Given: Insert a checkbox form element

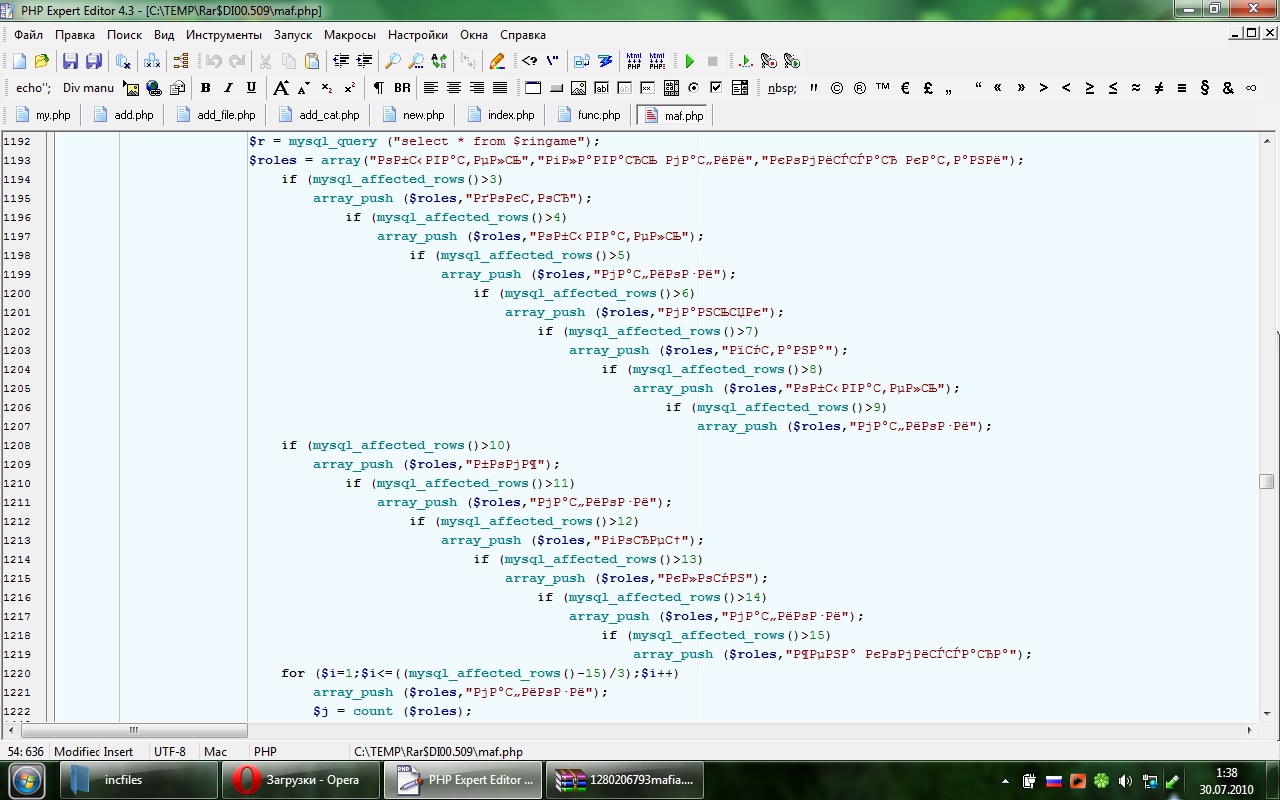Looking at the screenshot, I should click(x=716, y=88).
